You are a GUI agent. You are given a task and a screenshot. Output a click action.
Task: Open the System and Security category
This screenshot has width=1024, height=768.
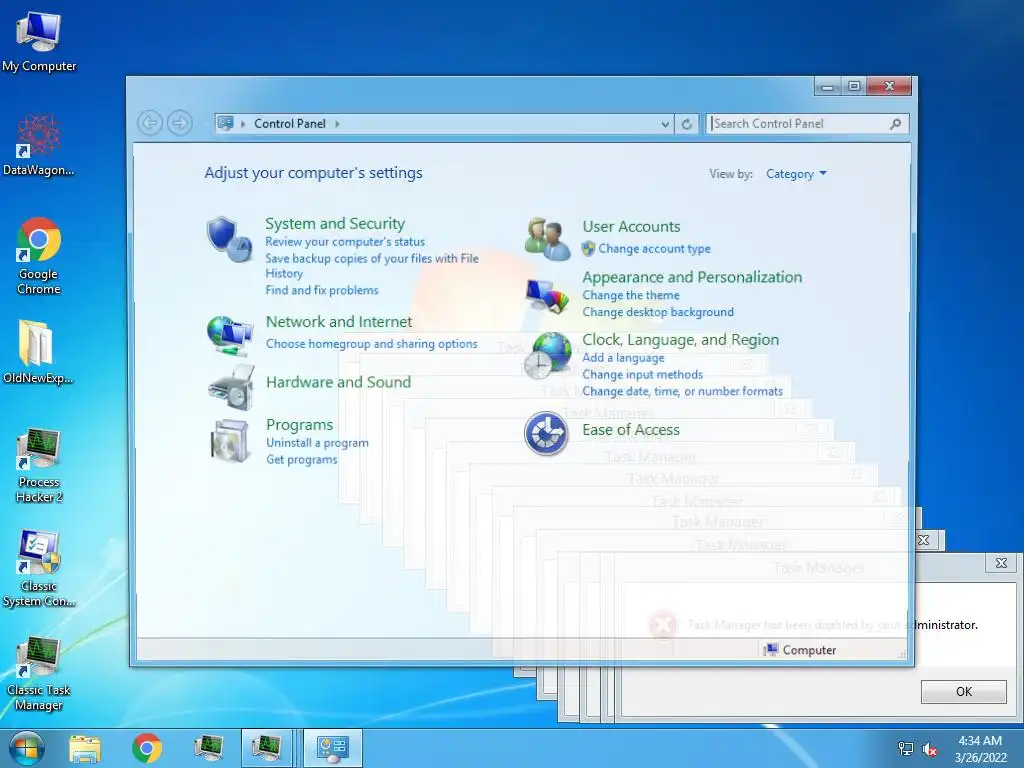334,223
